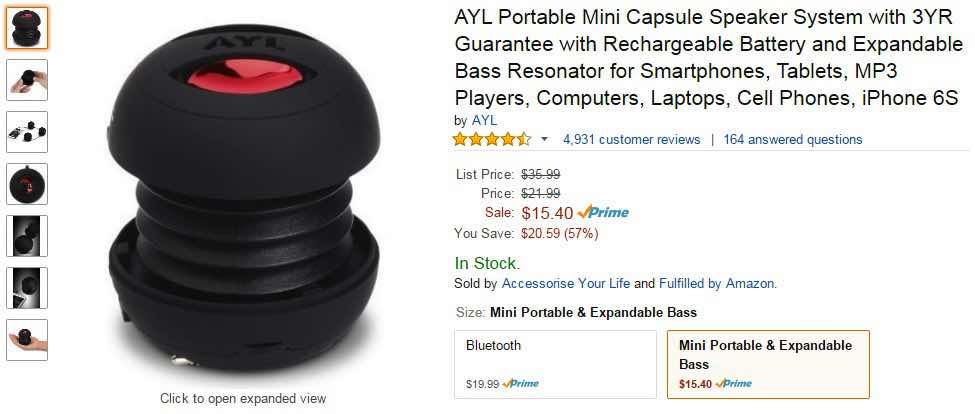Select fifth thumbnail with dark background
This screenshot has width=975, height=414.
coord(27,236)
